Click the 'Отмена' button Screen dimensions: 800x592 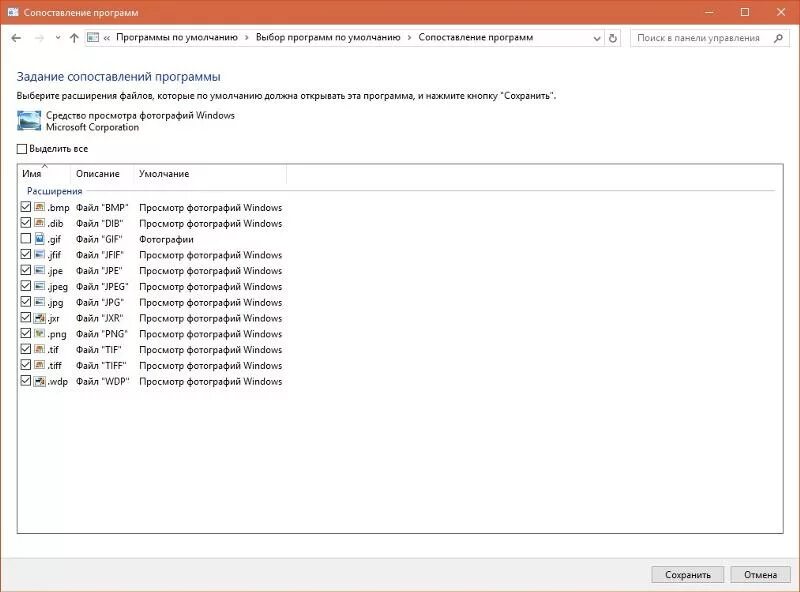[760, 575]
